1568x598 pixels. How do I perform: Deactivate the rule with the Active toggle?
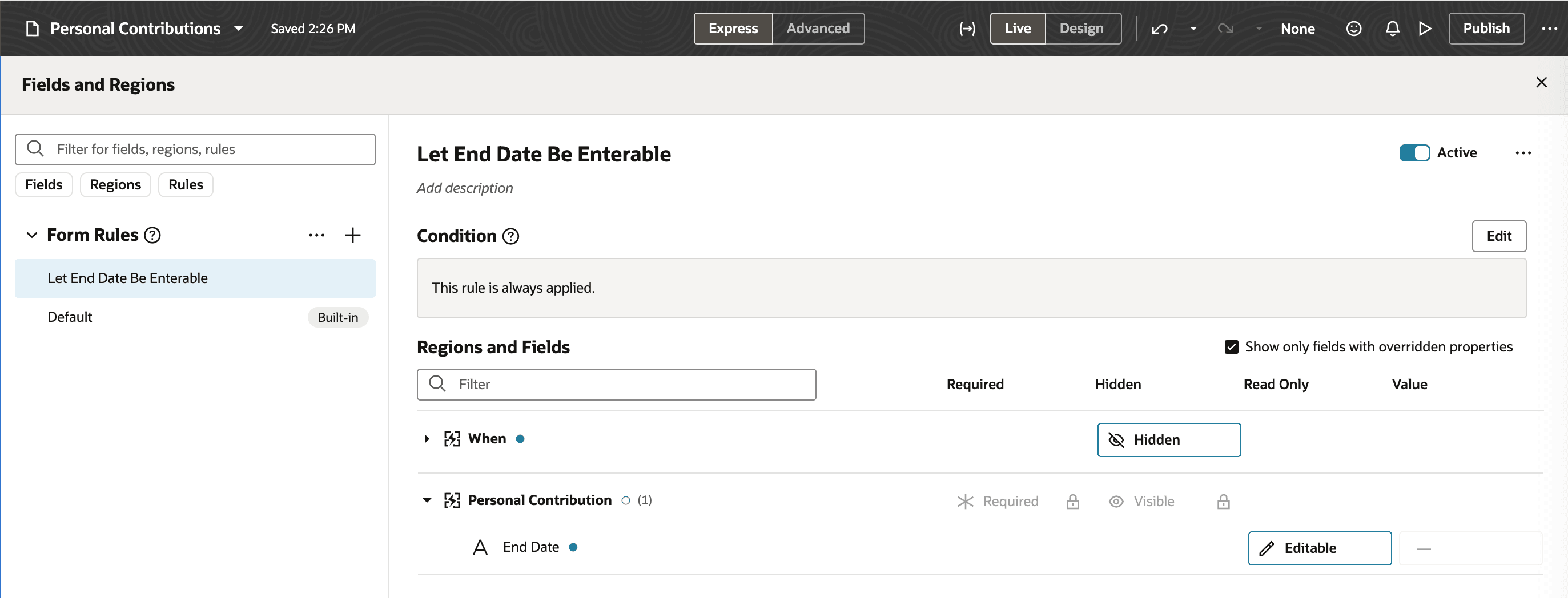click(1414, 153)
